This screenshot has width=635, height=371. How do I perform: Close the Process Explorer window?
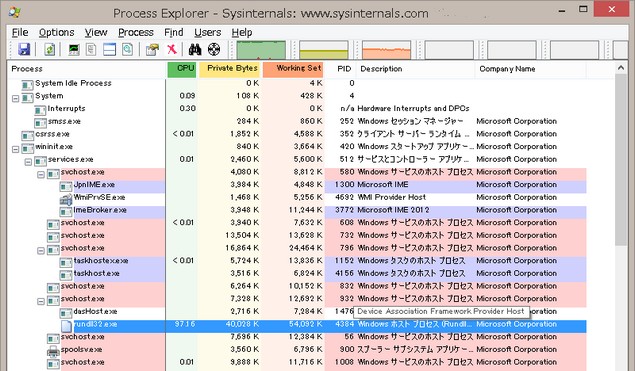tap(612, 9)
